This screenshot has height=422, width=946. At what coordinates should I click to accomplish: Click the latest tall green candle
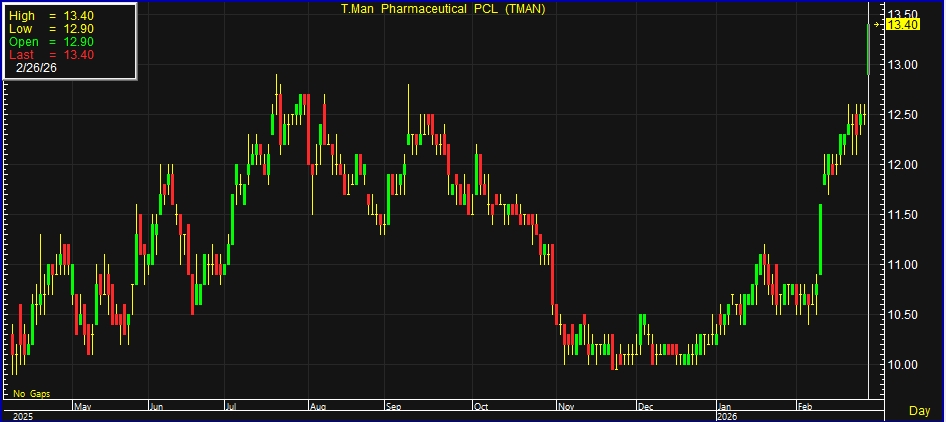pyautogui.click(x=868, y=48)
